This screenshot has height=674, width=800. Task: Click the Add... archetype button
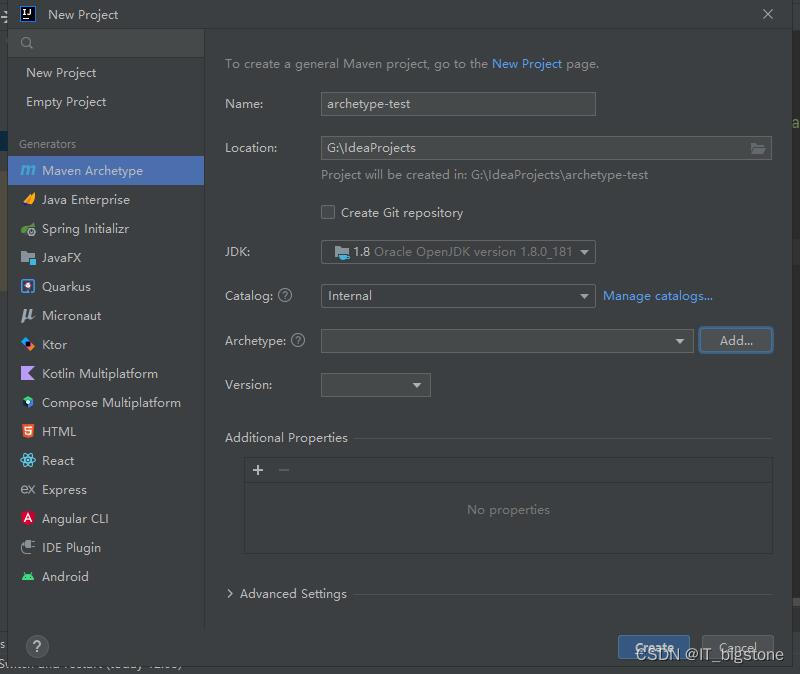[736, 340]
